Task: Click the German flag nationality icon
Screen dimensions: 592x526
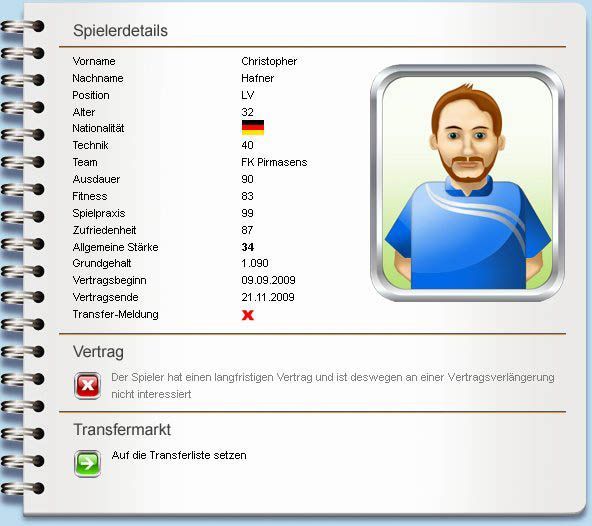Action: (253, 128)
